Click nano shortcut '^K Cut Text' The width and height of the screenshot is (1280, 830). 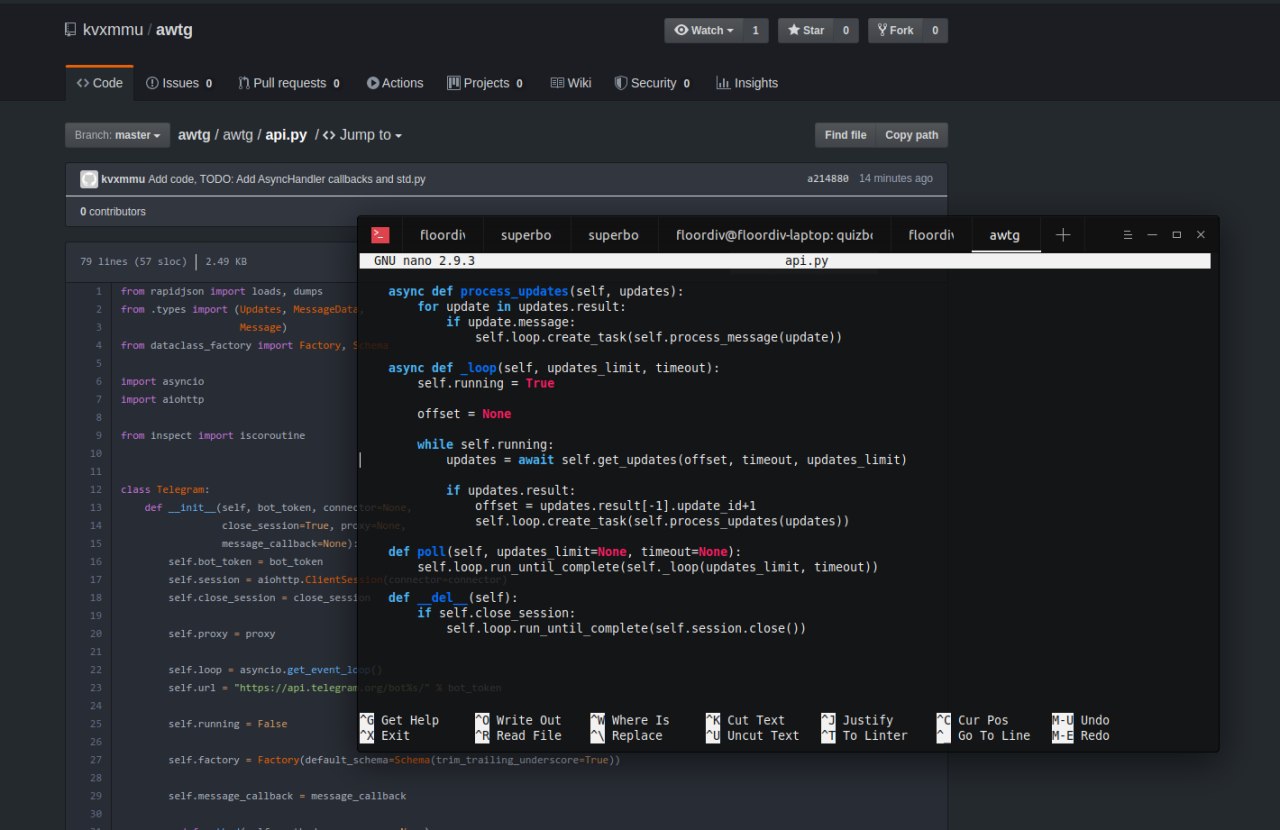pyautogui.click(x=745, y=720)
